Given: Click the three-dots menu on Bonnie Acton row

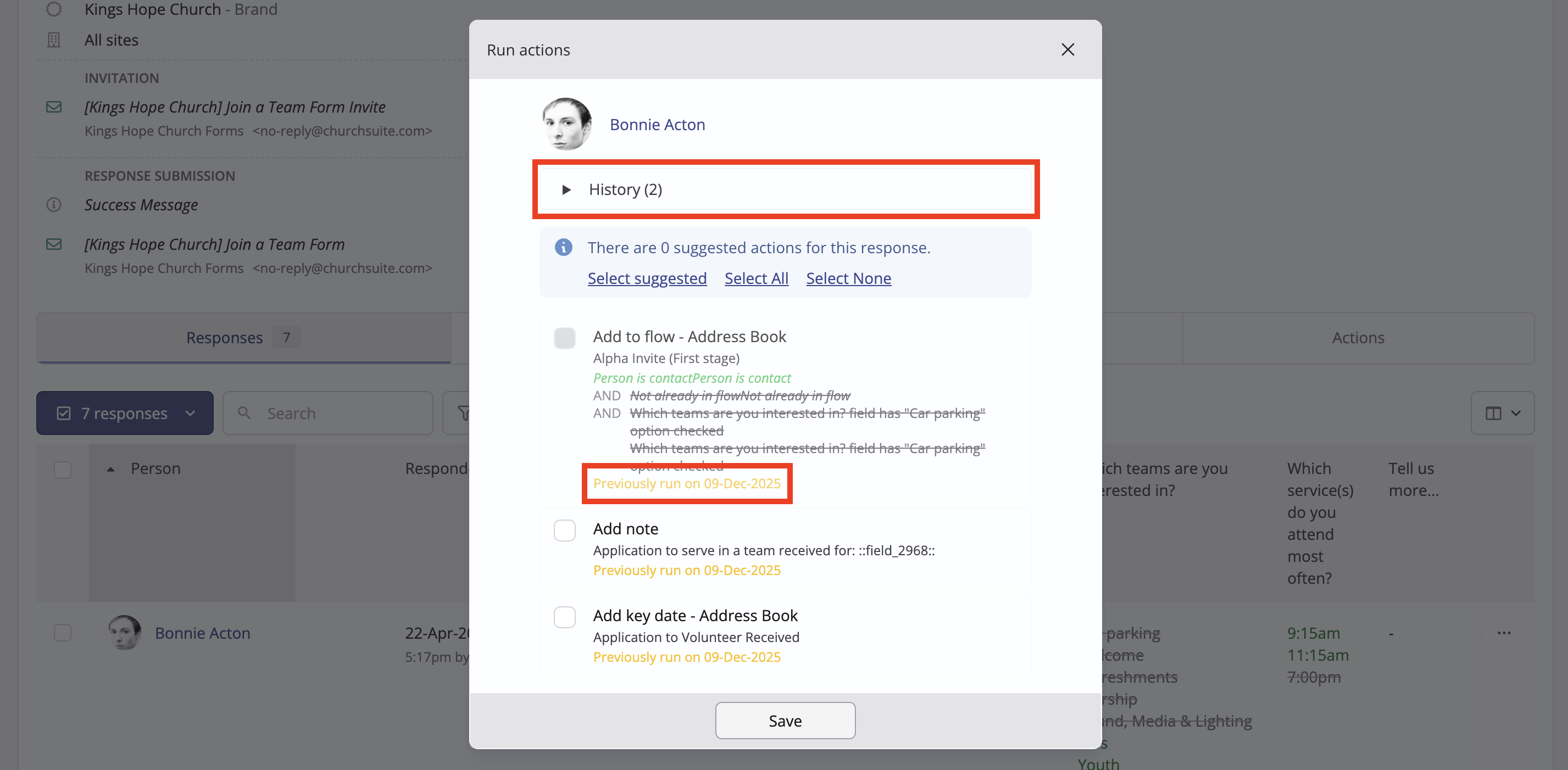Looking at the screenshot, I should (x=1504, y=633).
